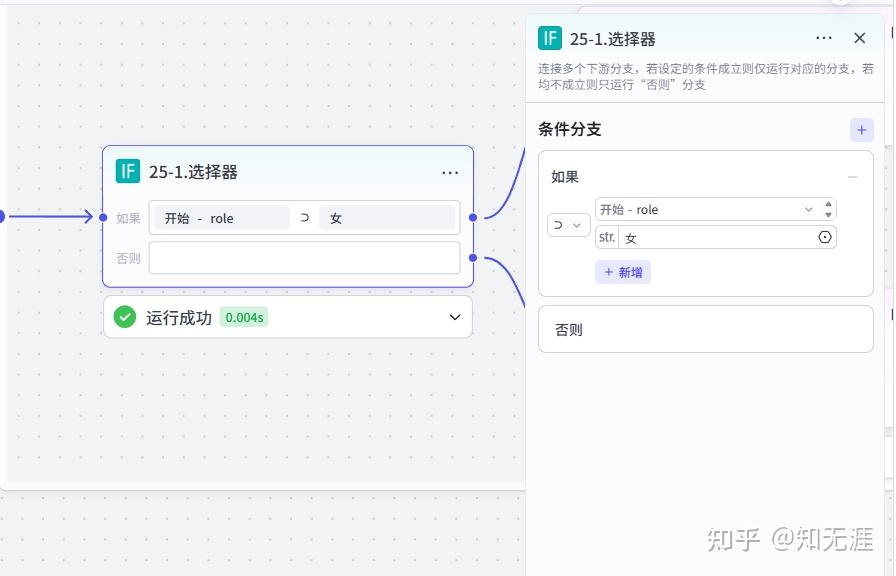Click the 条件分支 section heading
Image resolution: width=896 pixels, height=576 pixels.
click(x=570, y=129)
